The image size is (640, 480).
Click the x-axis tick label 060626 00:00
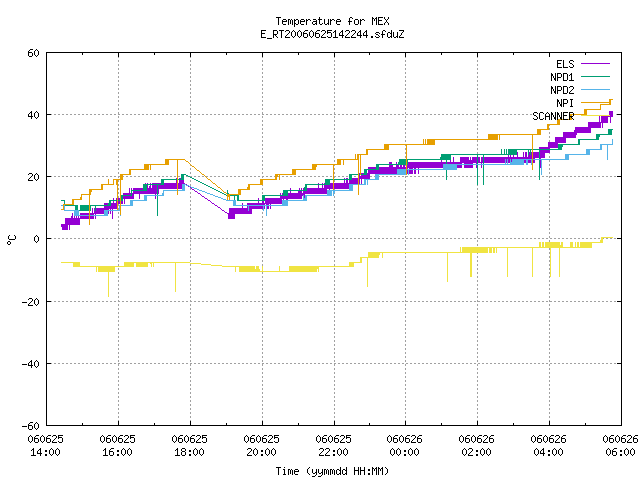click(x=404, y=446)
